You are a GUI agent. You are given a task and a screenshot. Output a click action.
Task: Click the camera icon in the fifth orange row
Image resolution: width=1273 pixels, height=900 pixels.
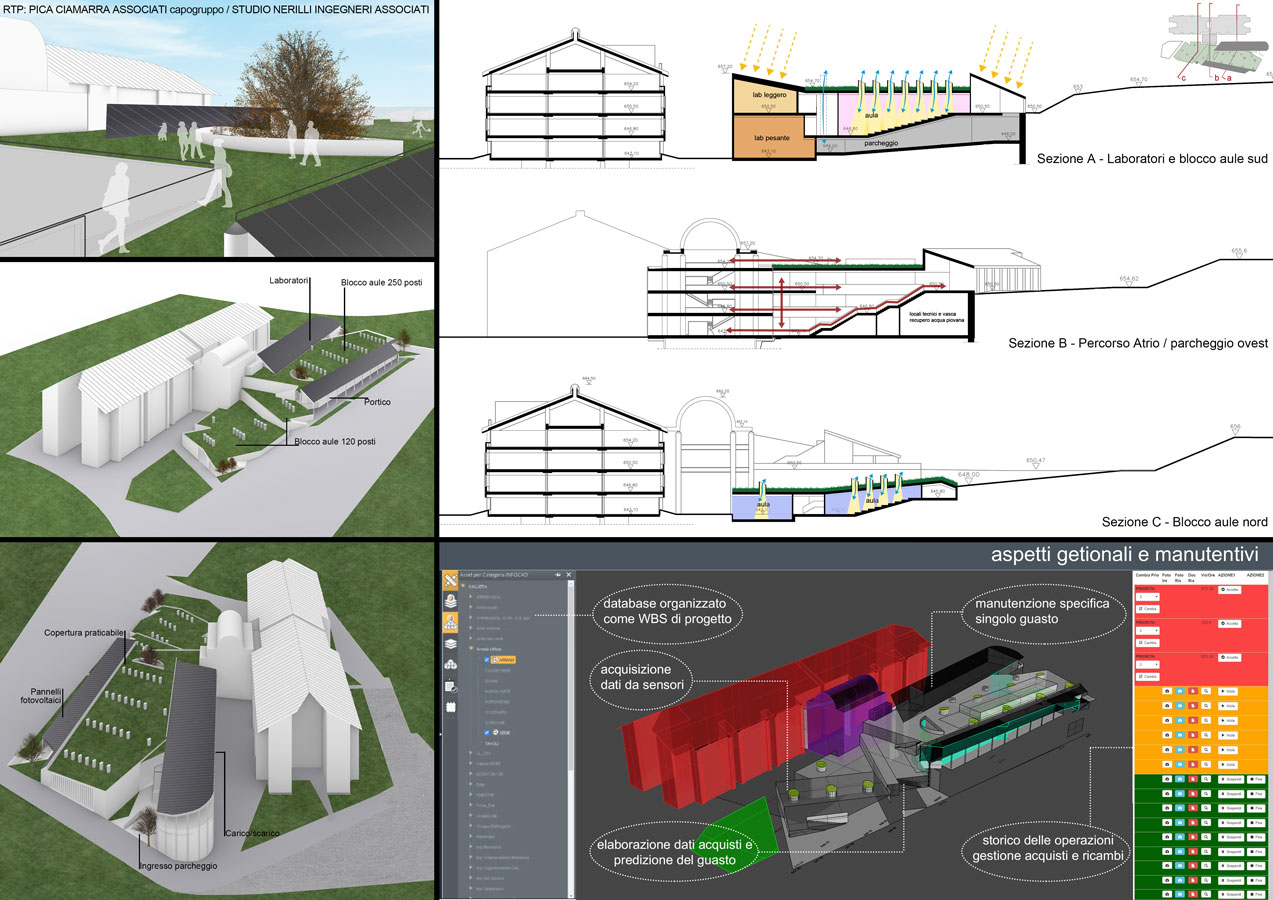(x=1167, y=750)
